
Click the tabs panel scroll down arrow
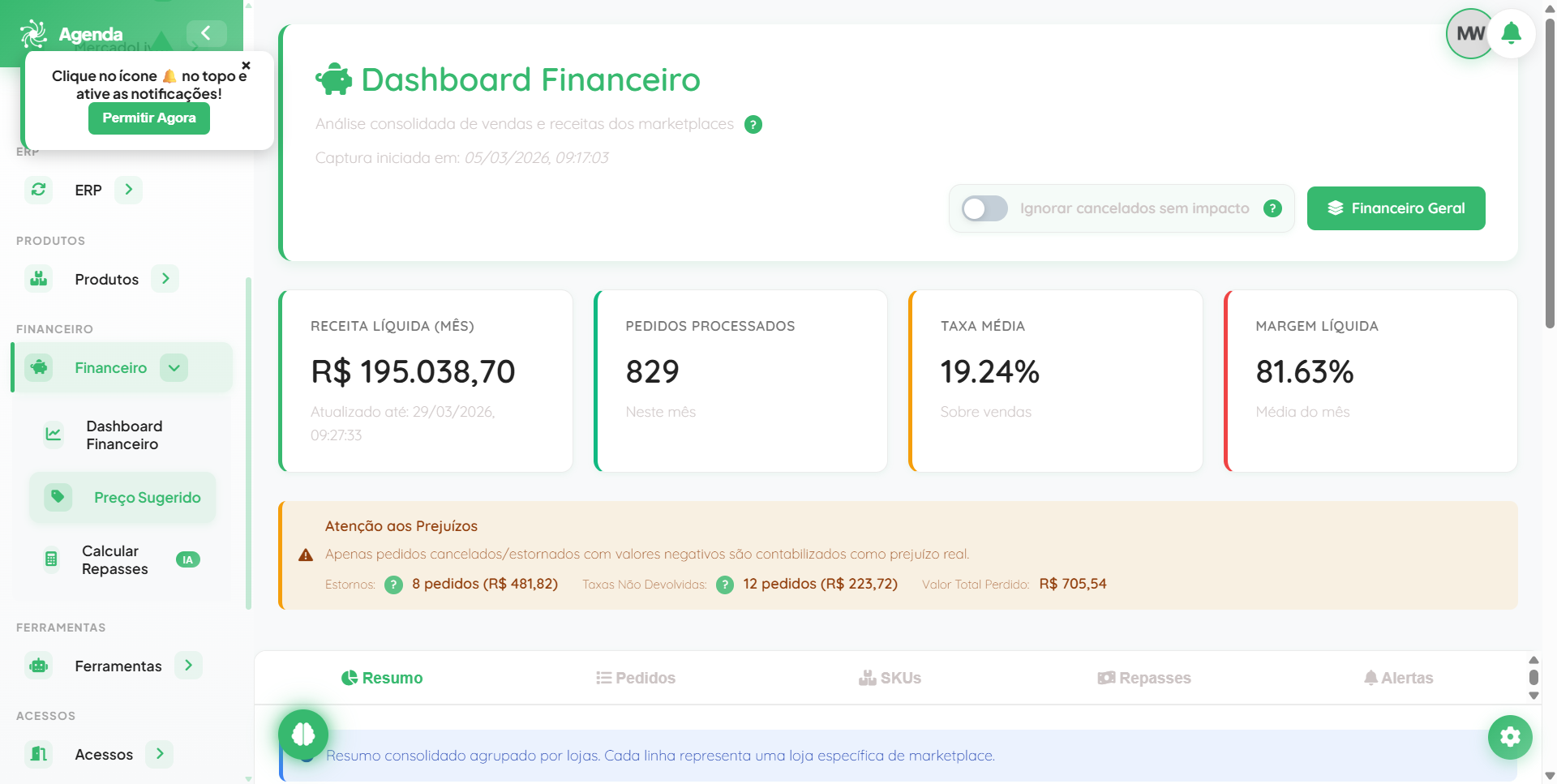(x=1533, y=696)
